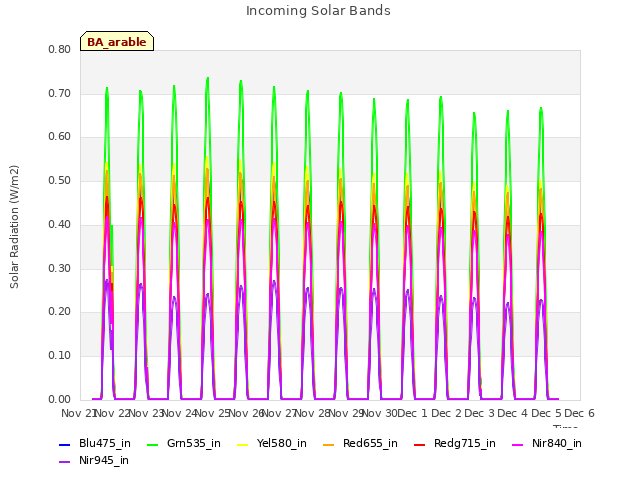The width and height of the screenshot is (640, 480).
Task: Click the orange Red655_in legend swatch
Action: pos(329,444)
